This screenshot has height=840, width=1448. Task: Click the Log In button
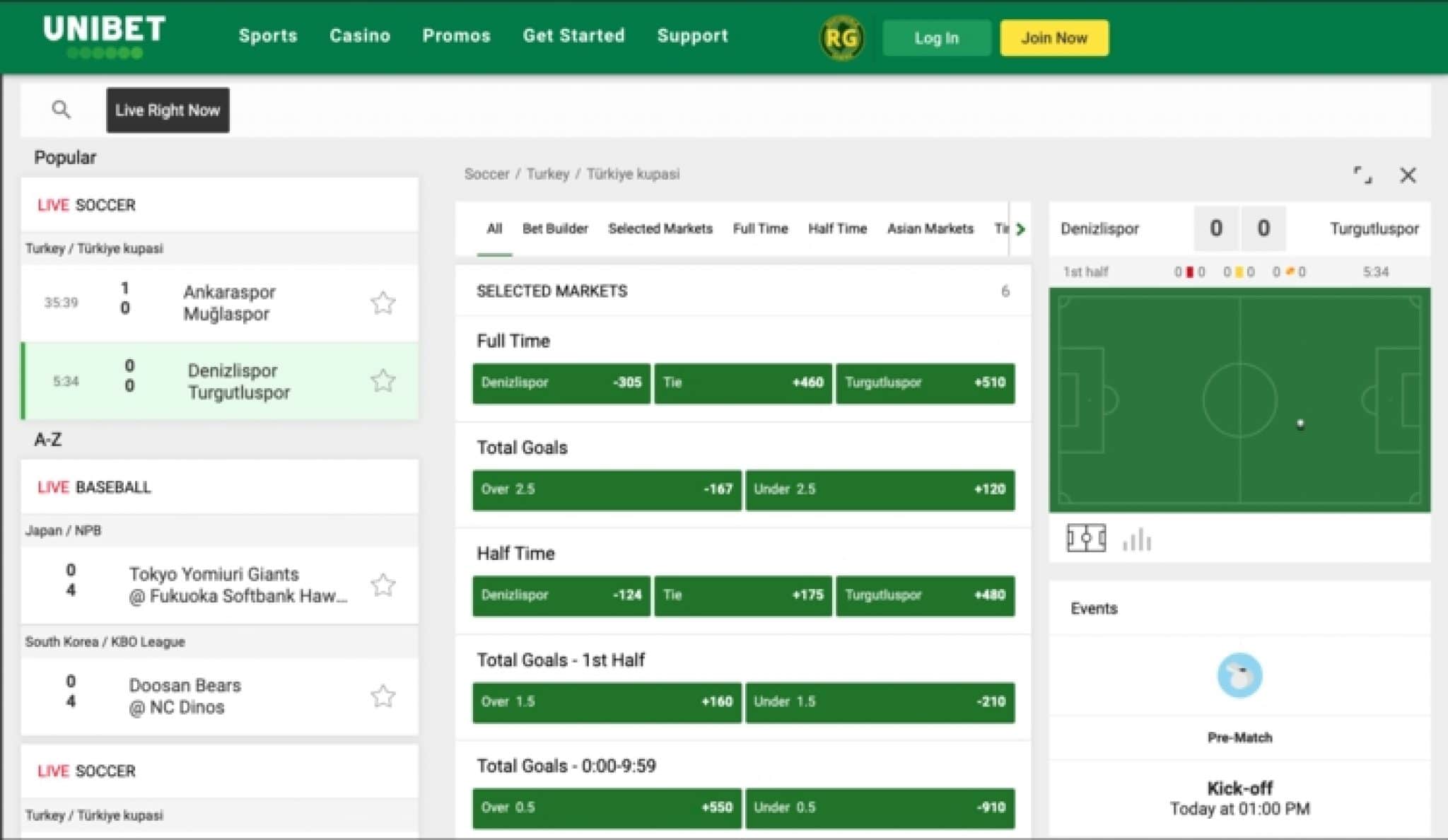tap(936, 37)
